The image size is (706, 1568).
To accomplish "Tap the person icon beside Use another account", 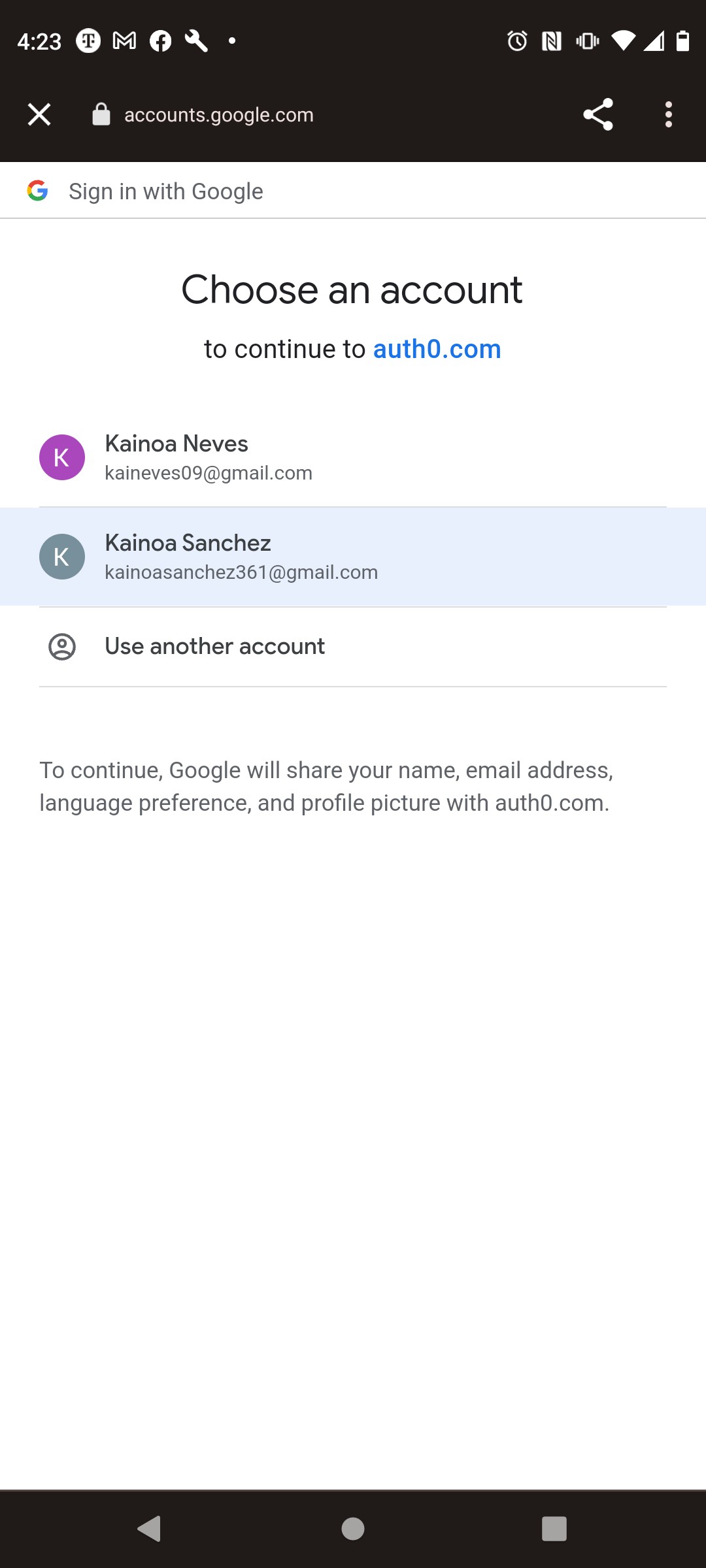I will click(x=62, y=647).
